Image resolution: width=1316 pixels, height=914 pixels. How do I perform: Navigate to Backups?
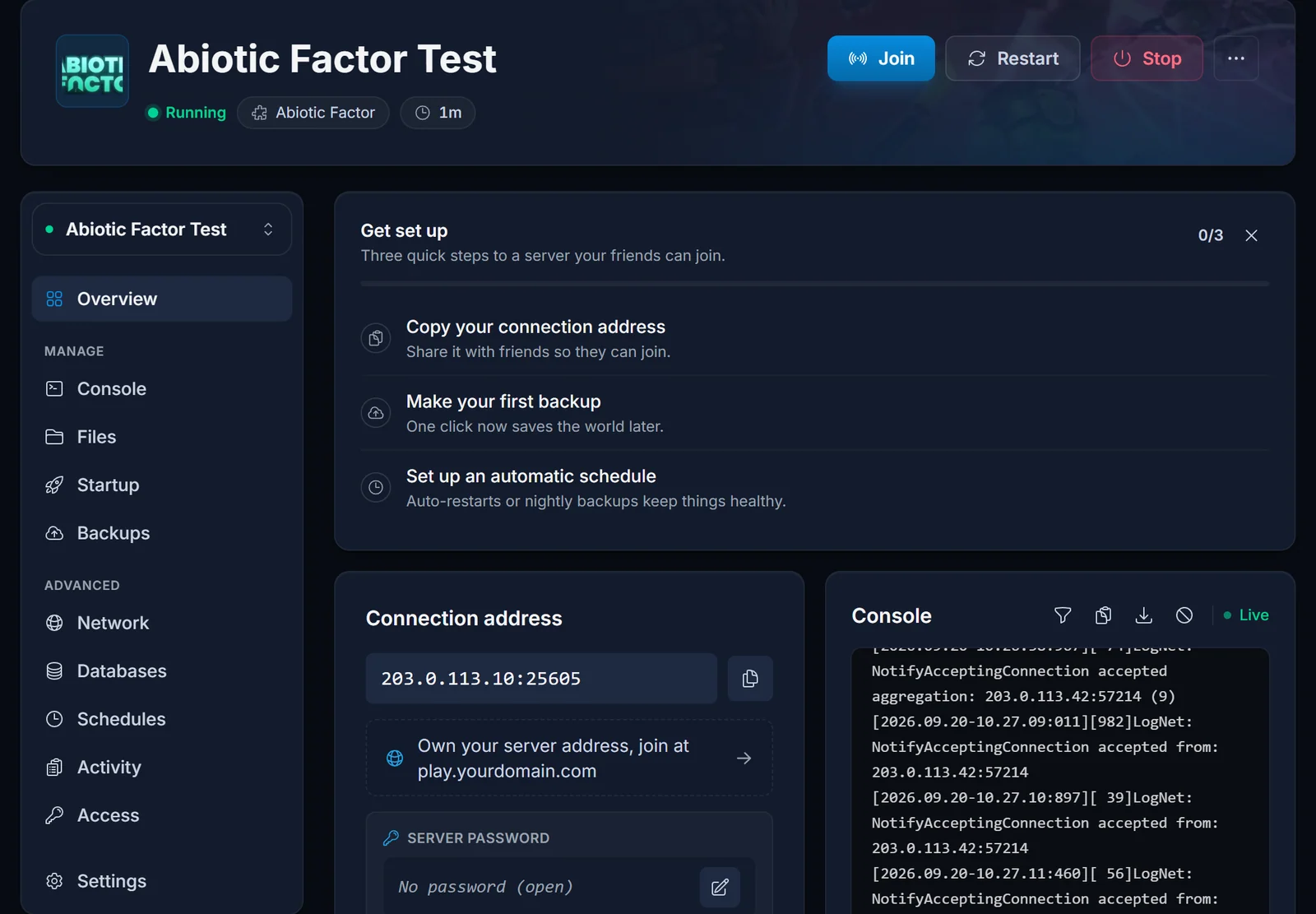[162, 533]
